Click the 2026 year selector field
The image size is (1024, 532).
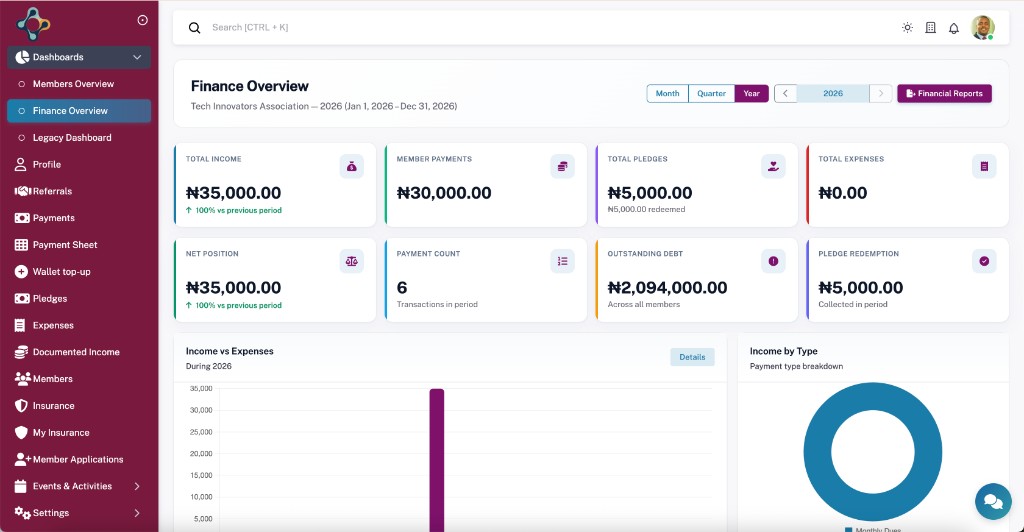(833, 93)
